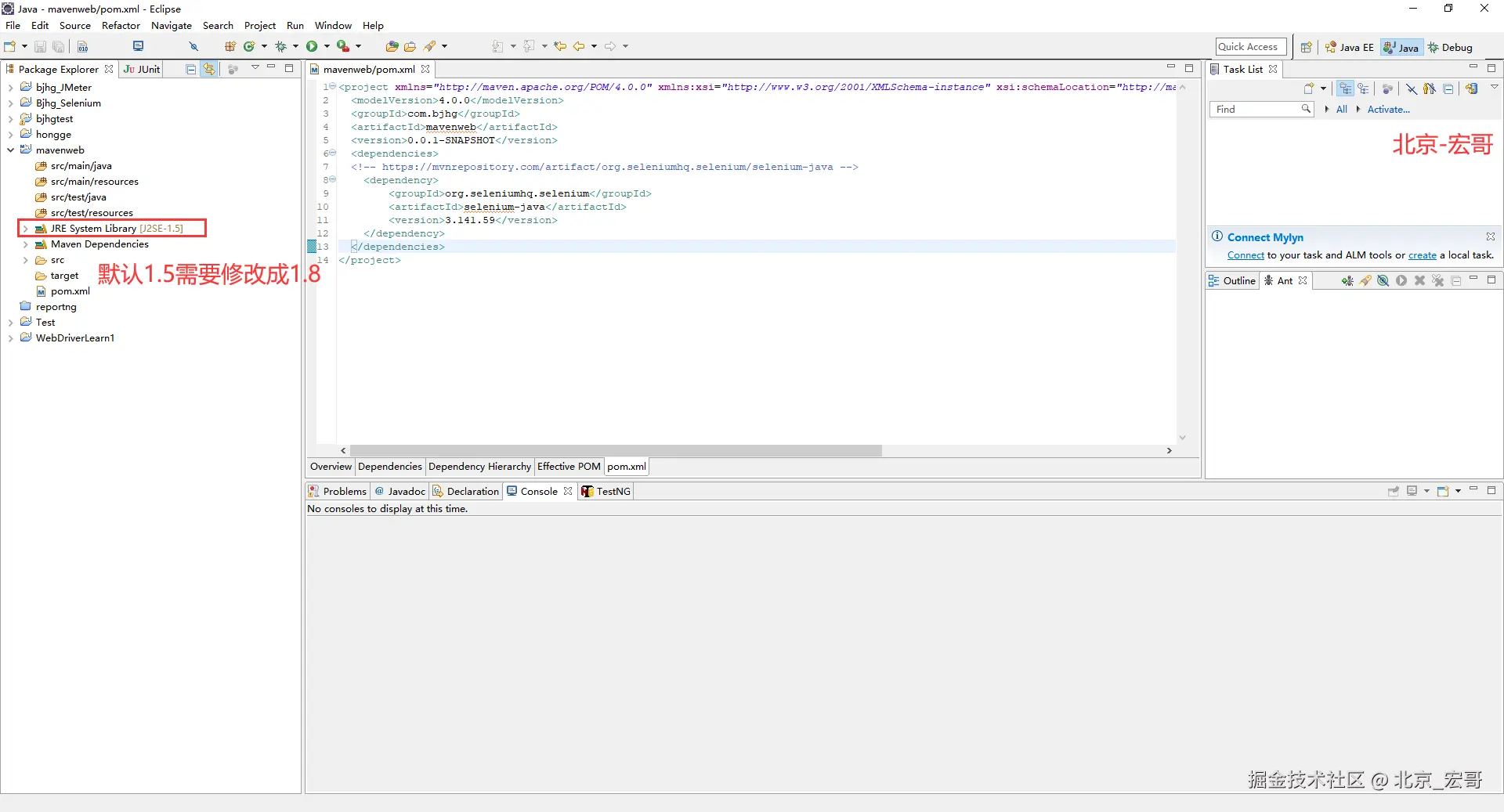Click the New Java Package icon
This screenshot has width=1504, height=812.
pyautogui.click(x=230, y=47)
